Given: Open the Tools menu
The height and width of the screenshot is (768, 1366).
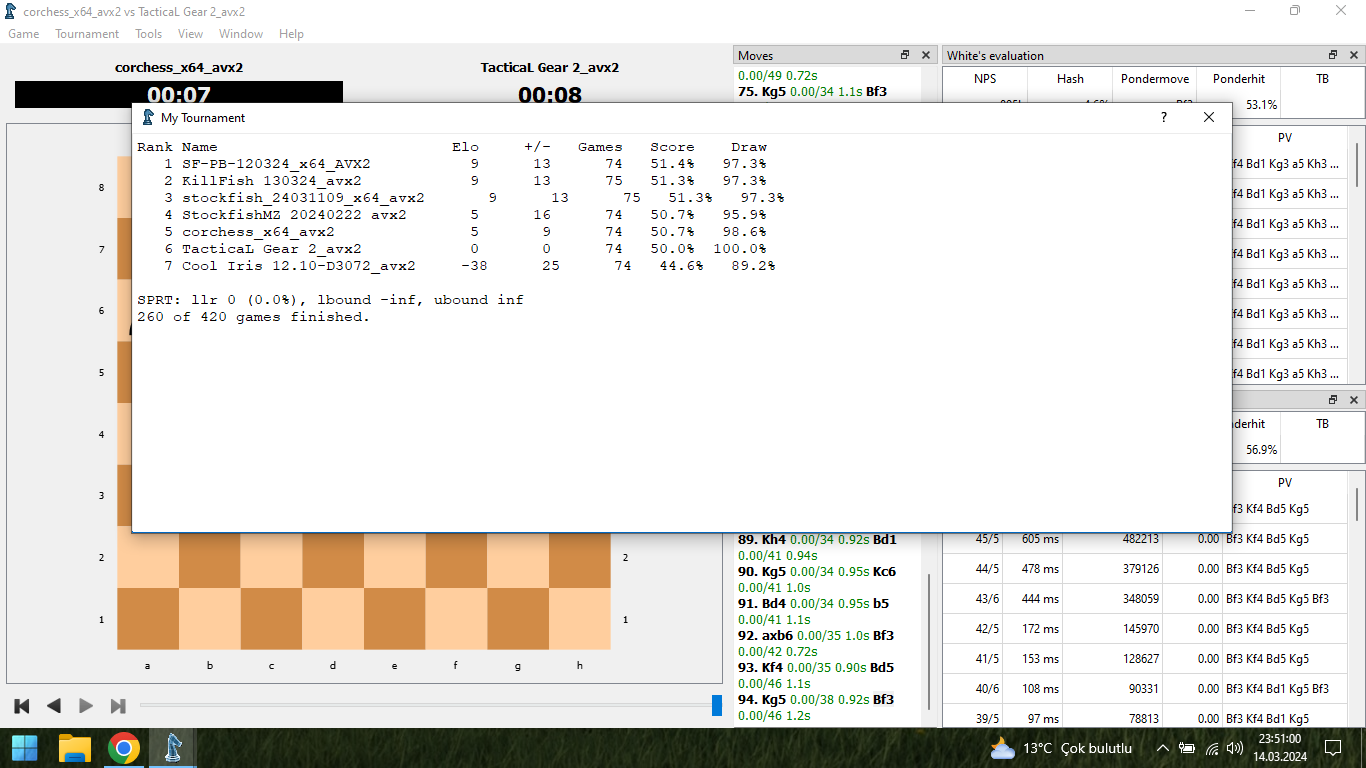Looking at the screenshot, I should coord(148,34).
